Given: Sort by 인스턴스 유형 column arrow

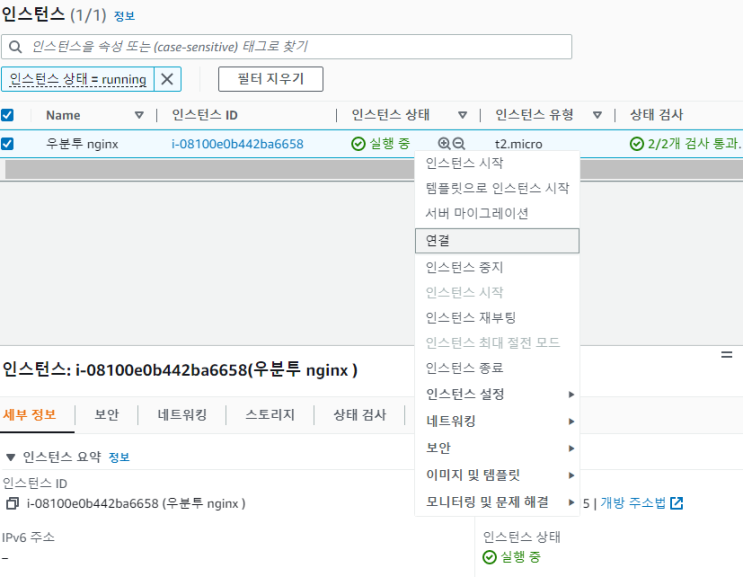Looking at the screenshot, I should [x=597, y=115].
